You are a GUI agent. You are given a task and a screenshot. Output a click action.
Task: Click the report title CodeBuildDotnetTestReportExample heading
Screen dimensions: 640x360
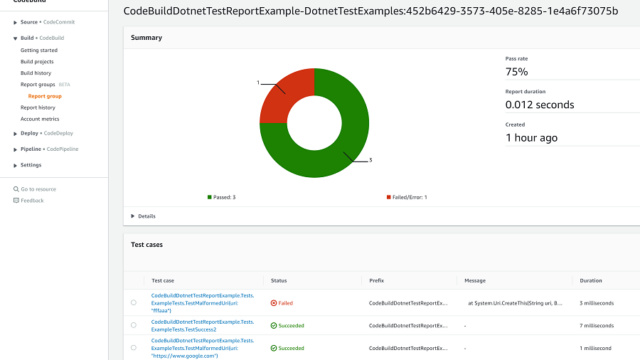point(371,11)
